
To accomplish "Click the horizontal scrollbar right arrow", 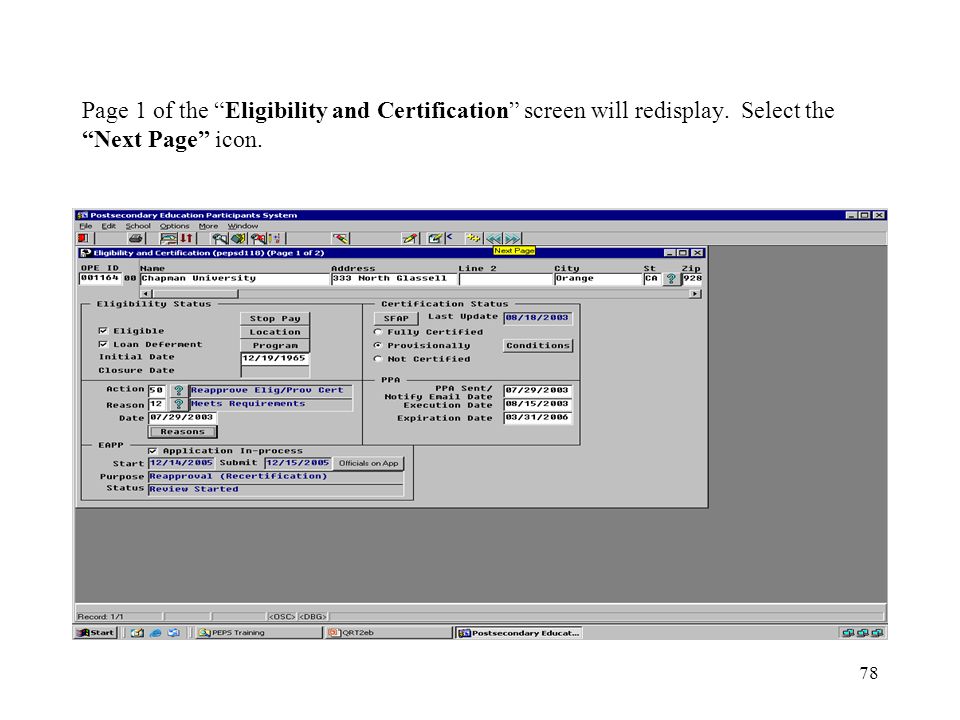I will tap(695, 294).
